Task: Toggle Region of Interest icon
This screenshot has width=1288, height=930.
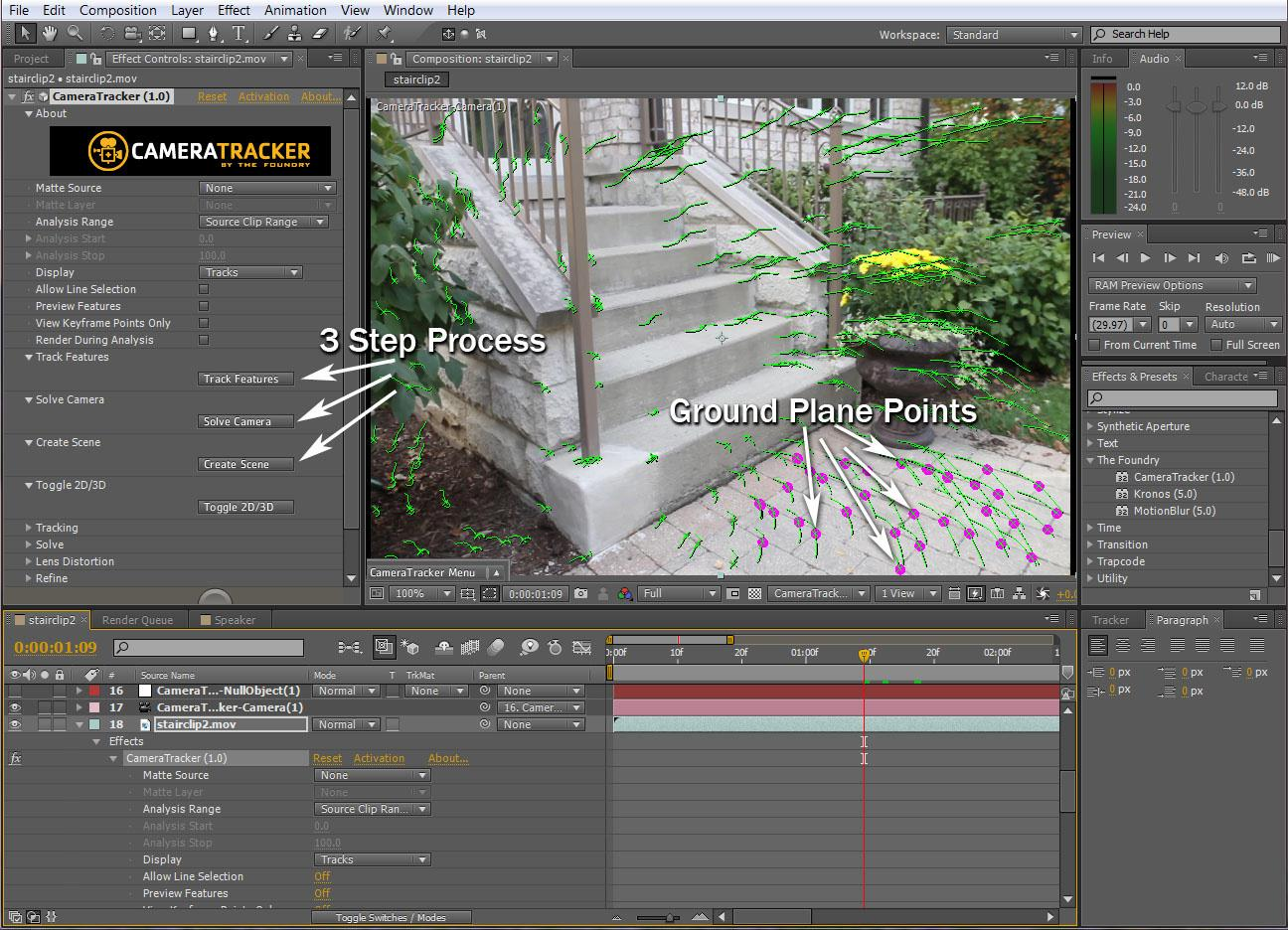Action: click(733, 593)
